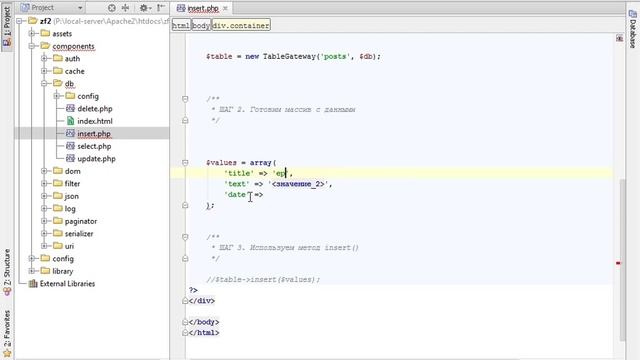Click the config folder under zf2 root

click(63, 259)
